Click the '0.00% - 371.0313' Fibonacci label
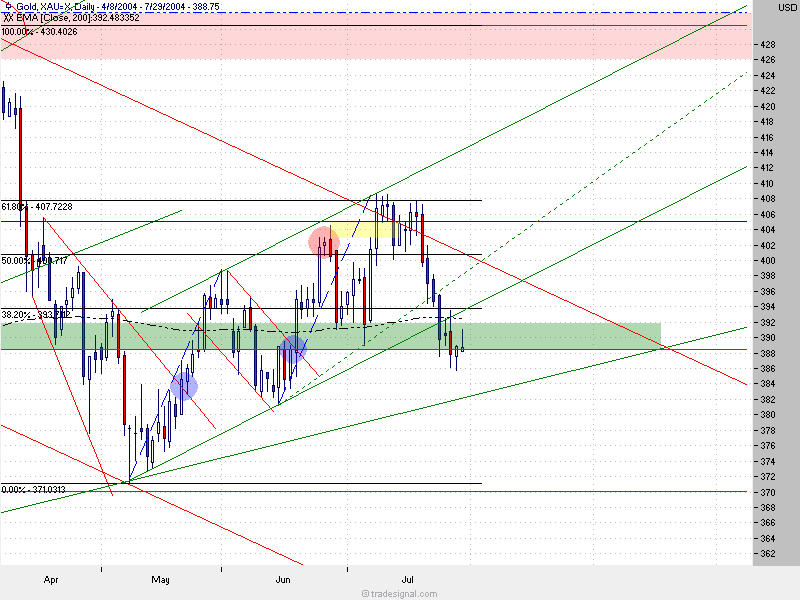 pyautogui.click(x=33, y=489)
